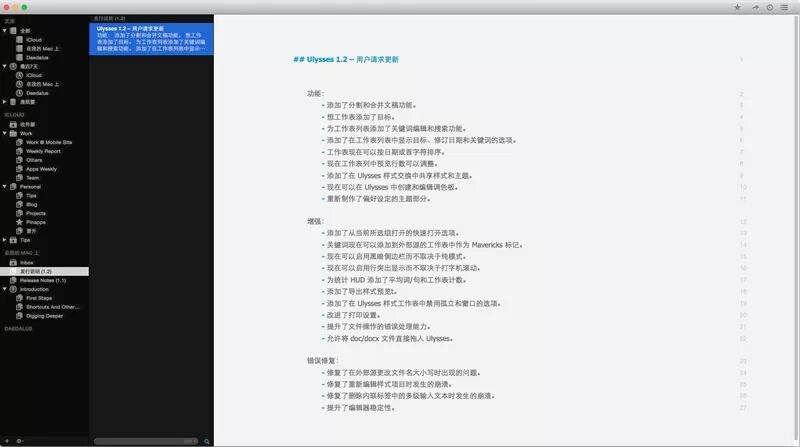Click the plus add button at the sidebar bottom
Image resolution: width=800 pixels, height=447 pixels.
7,441
